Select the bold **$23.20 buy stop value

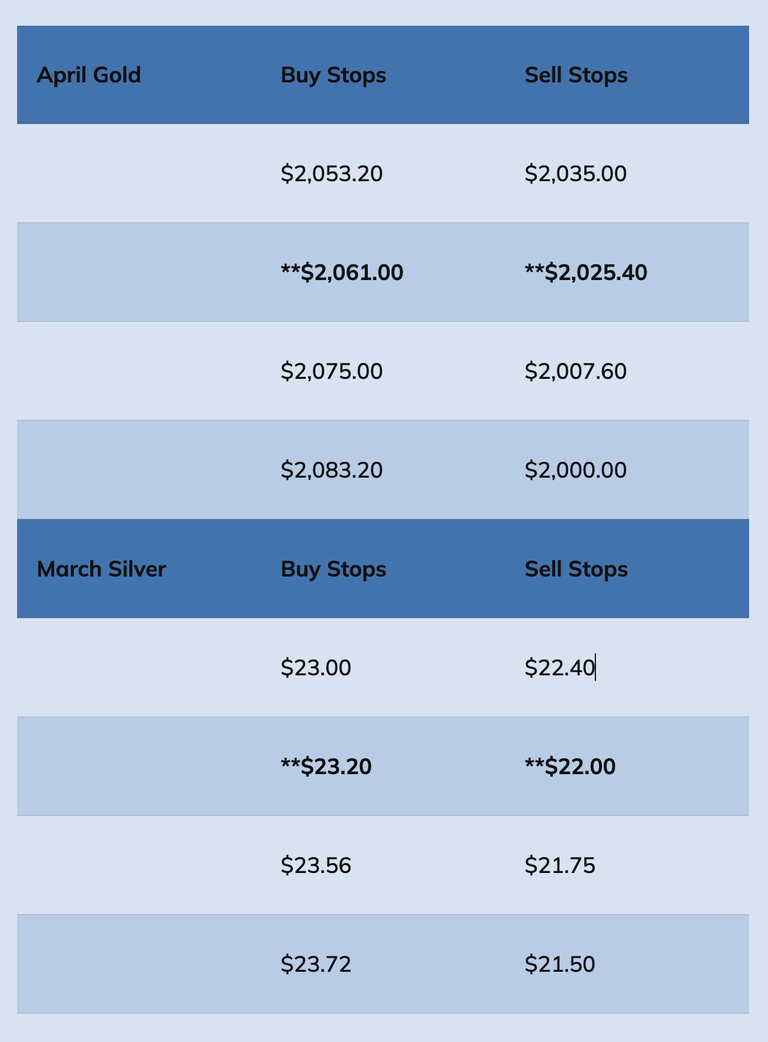click(x=326, y=767)
